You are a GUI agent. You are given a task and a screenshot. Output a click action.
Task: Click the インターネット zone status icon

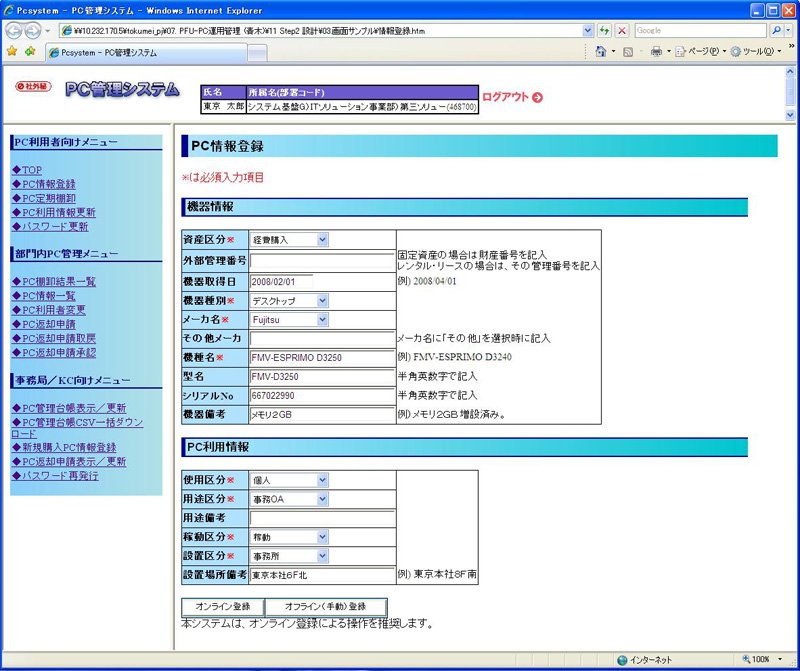(x=622, y=660)
